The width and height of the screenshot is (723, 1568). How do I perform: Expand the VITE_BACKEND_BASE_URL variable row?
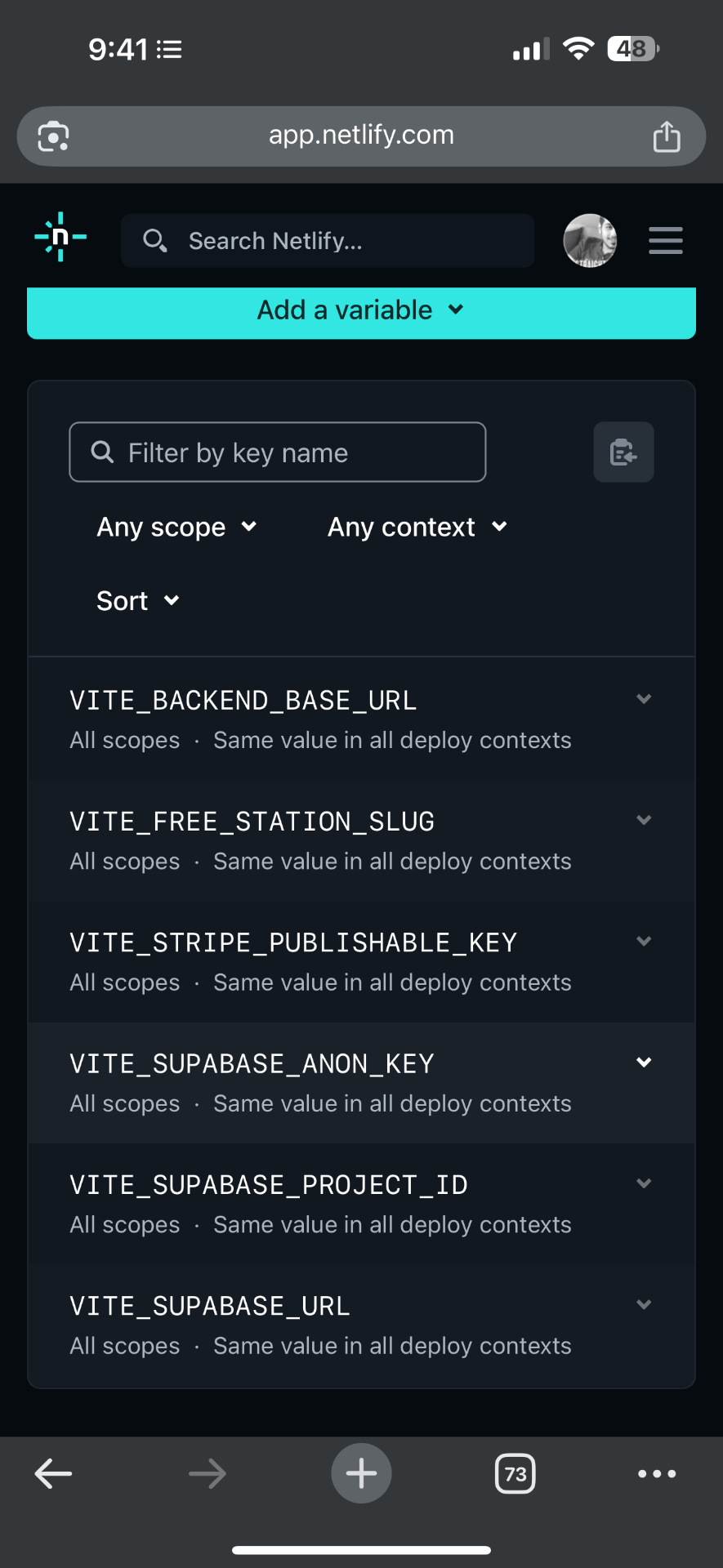[x=644, y=700]
